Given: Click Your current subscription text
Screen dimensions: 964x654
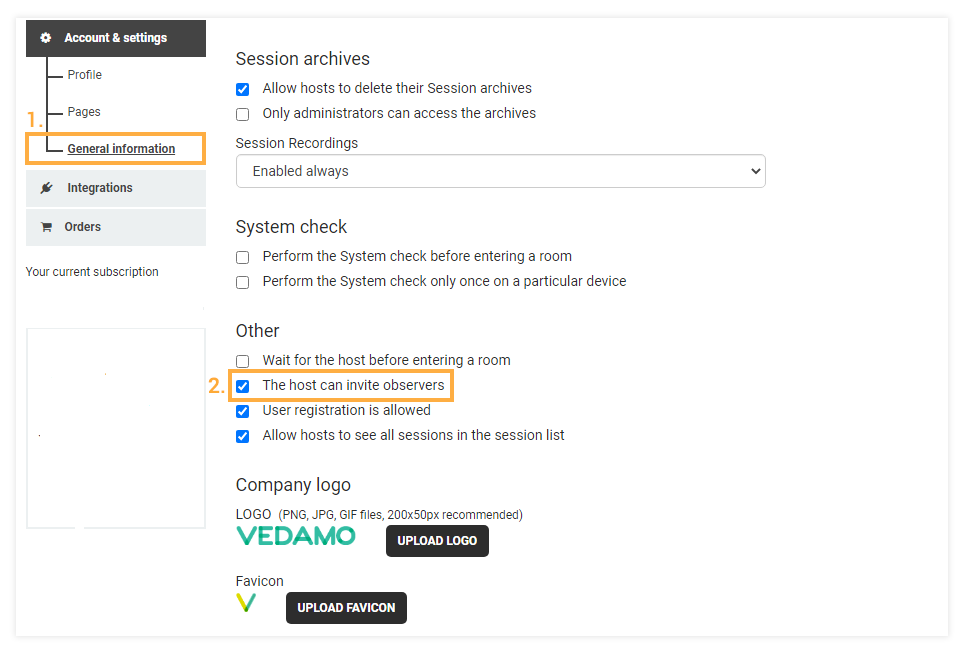Looking at the screenshot, I should click(x=92, y=272).
